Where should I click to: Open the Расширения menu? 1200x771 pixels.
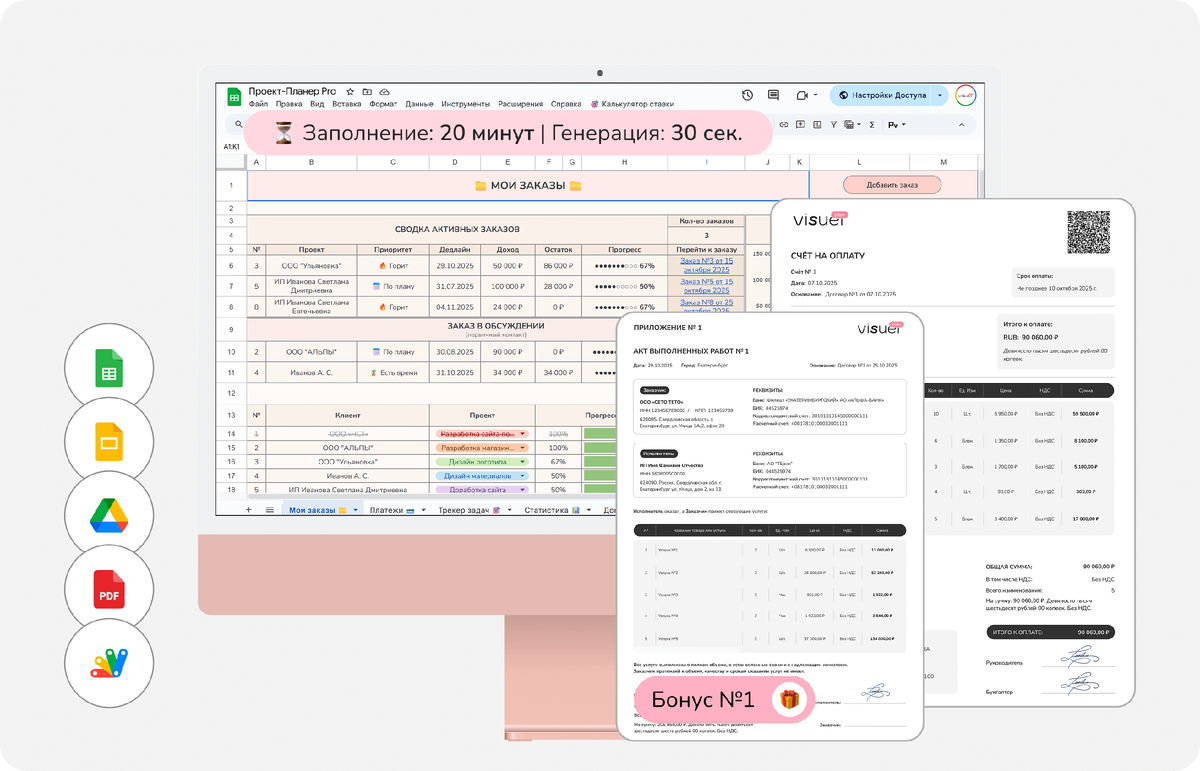click(x=519, y=104)
